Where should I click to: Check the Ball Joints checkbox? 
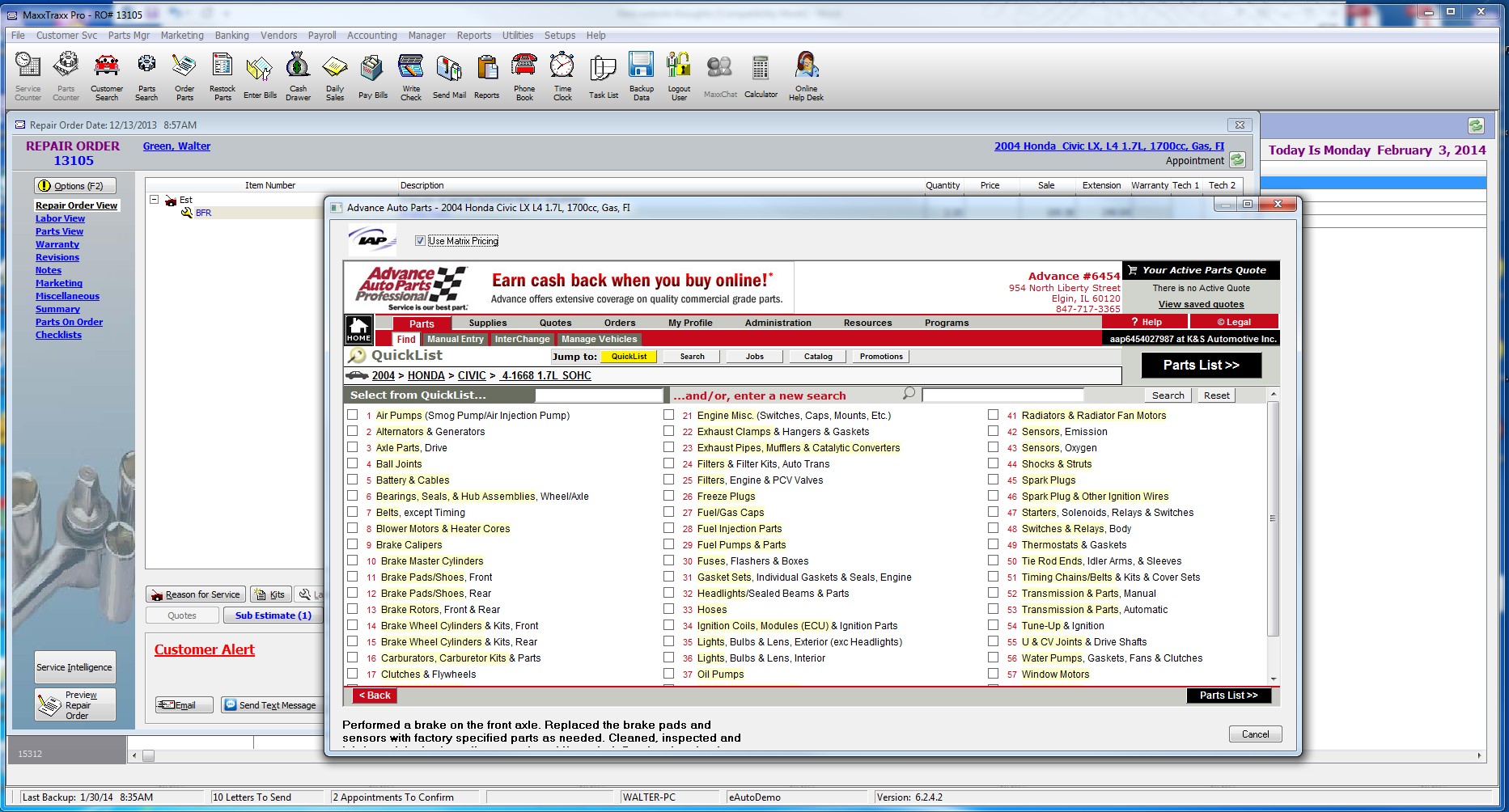tap(353, 463)
